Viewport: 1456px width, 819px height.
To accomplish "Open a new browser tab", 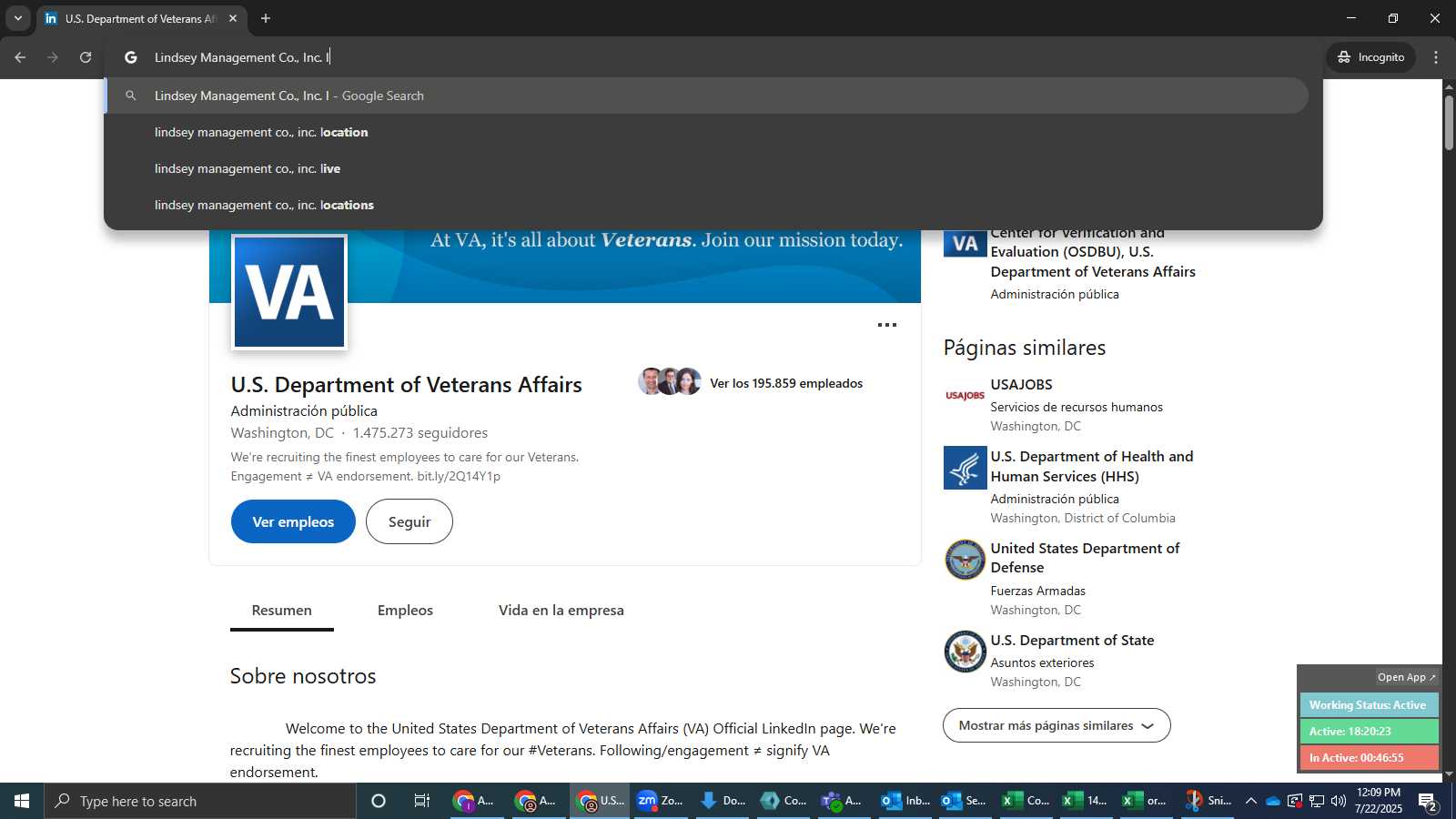I will point(266,18).
